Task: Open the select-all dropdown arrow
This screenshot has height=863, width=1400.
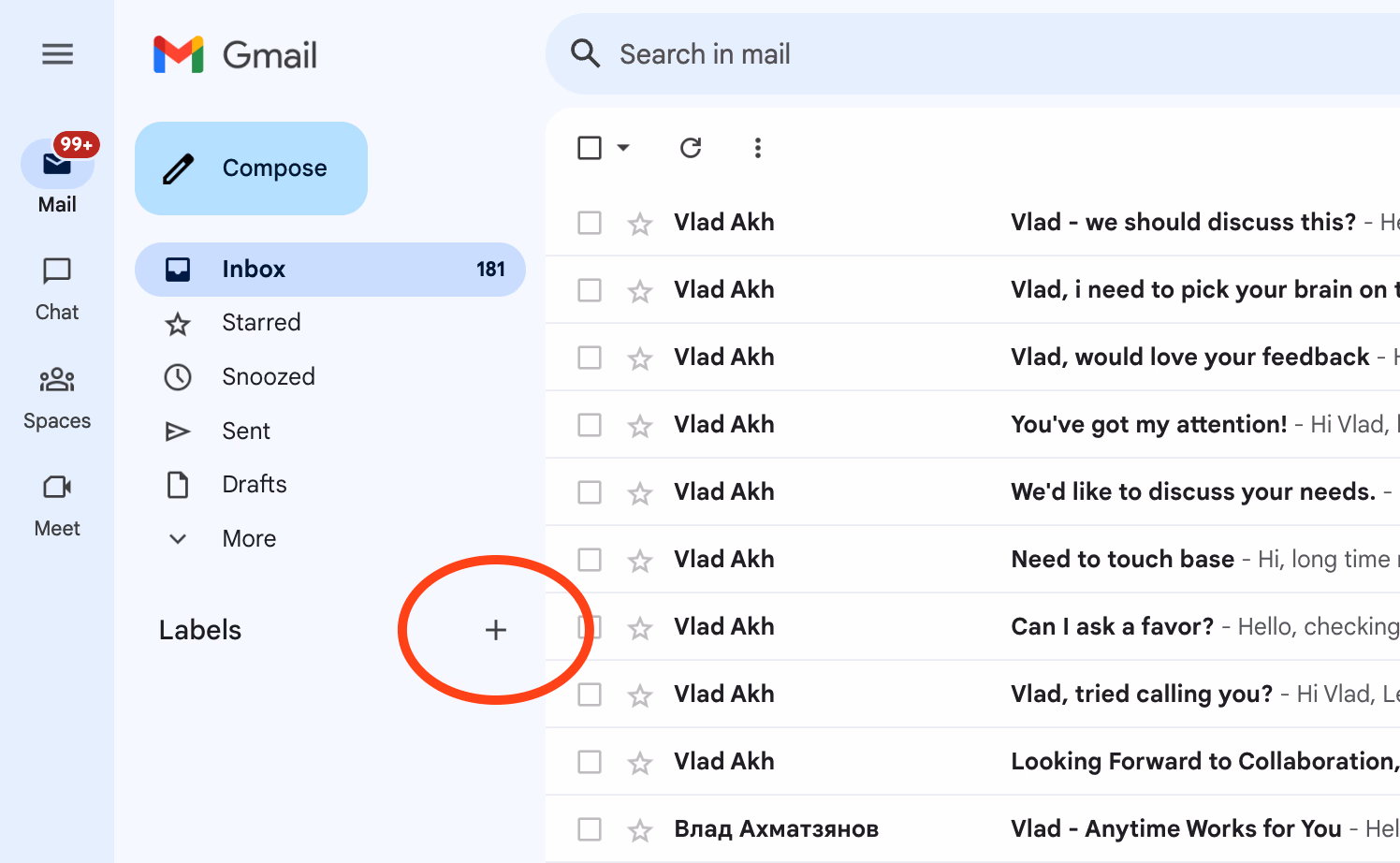Action: (623, 148)
